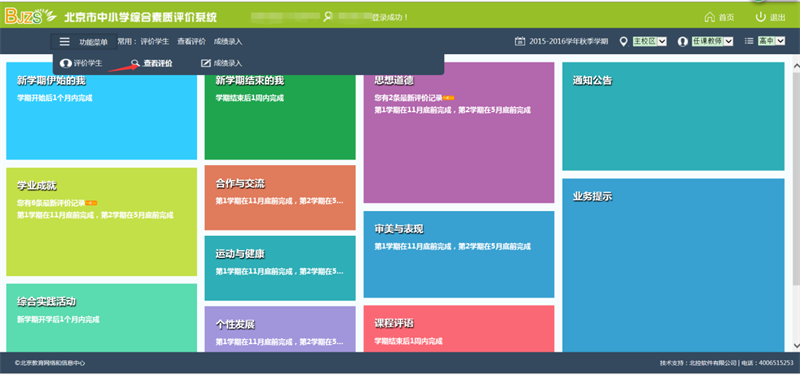Open the 思想道德 purple tile
The image size is (800, 375).
point(459,133)
